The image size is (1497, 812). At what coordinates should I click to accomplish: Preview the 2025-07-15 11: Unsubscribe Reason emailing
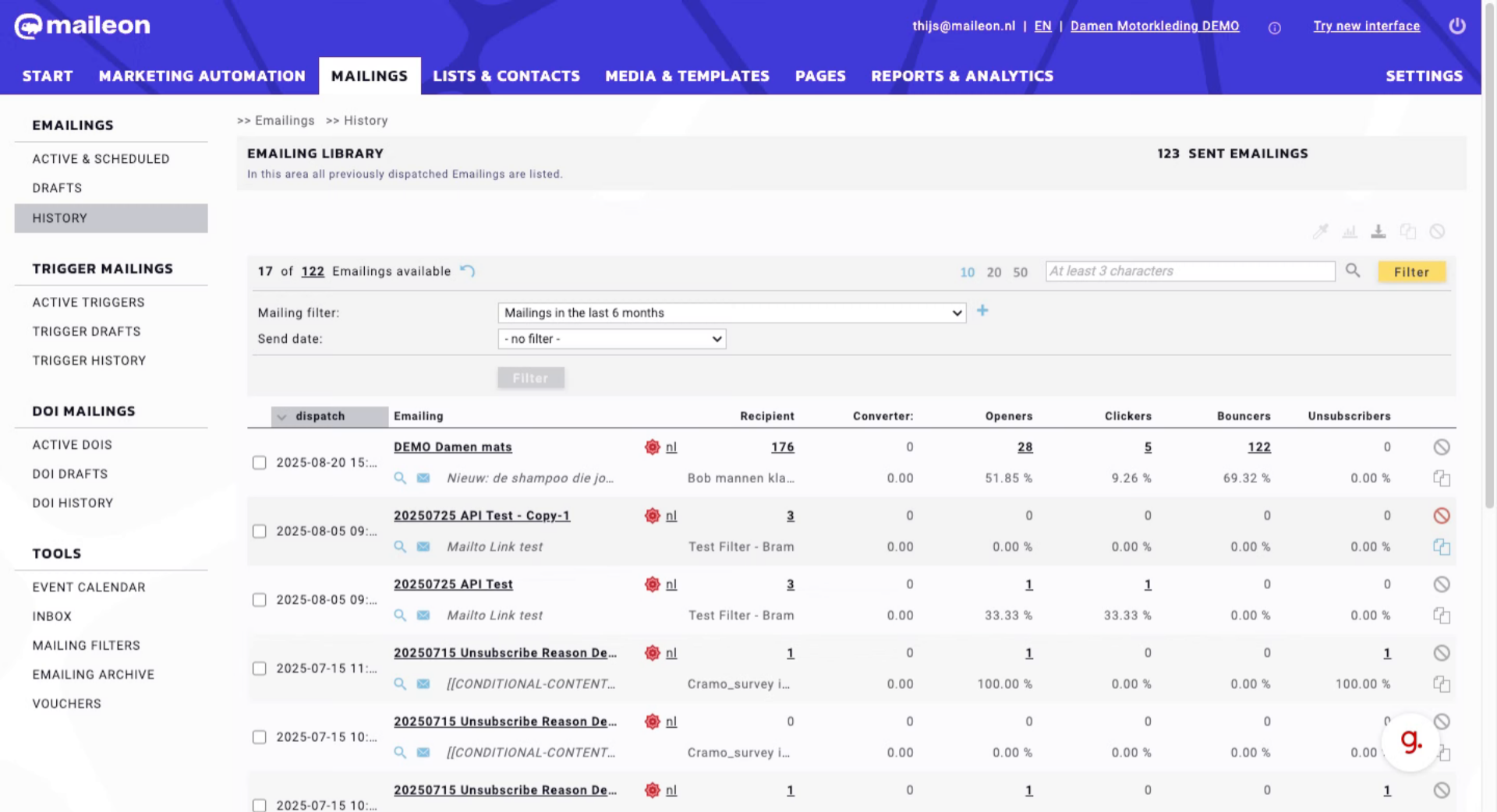pyautogui.click(x=400, y=683)
